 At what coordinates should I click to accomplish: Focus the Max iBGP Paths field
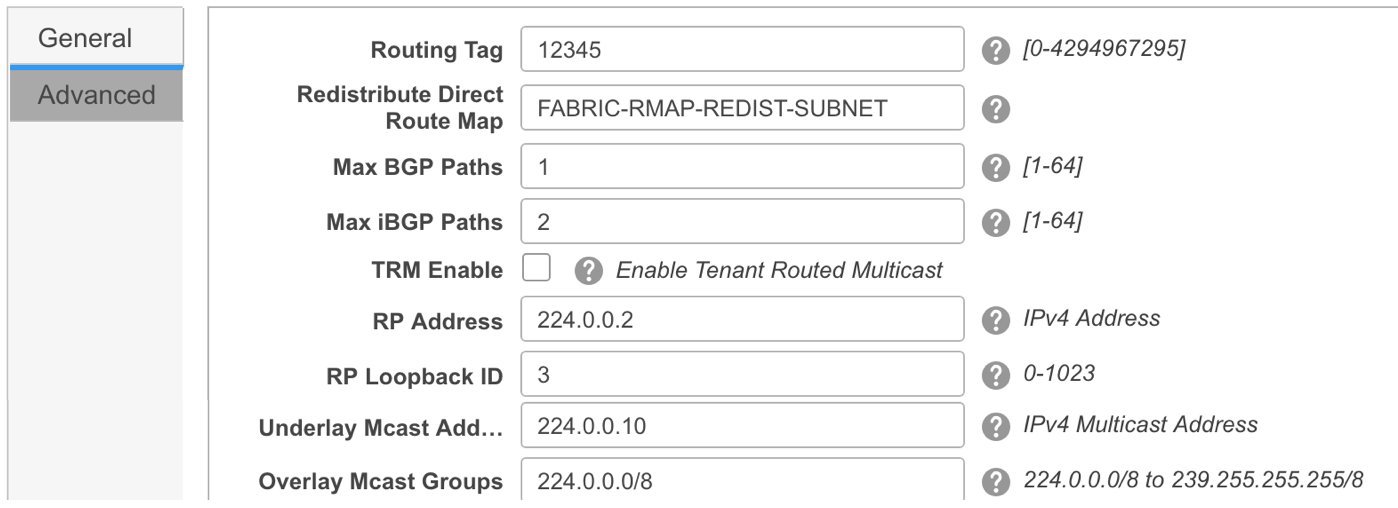tap(742, 221)
